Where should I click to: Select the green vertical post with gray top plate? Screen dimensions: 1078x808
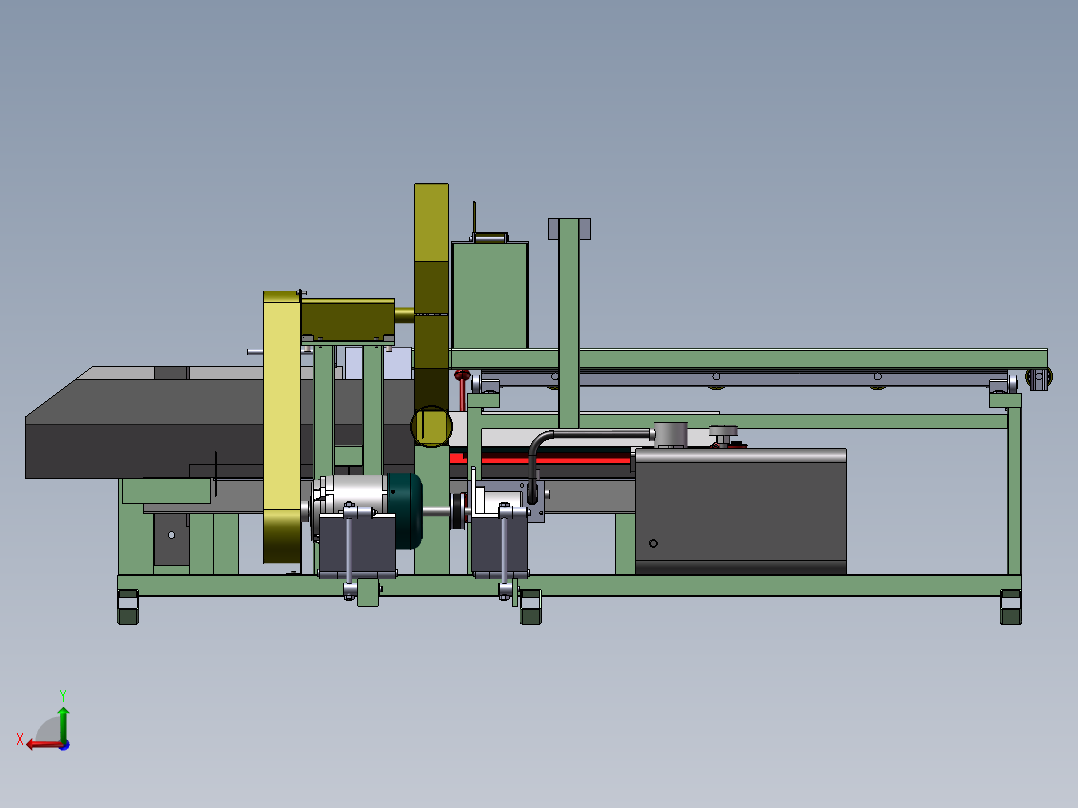[x=569, y=323]
